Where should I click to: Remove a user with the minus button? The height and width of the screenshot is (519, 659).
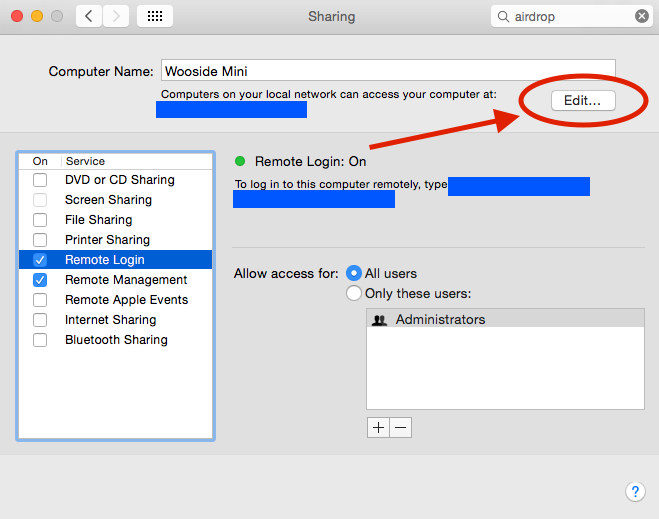coord(401,427)
